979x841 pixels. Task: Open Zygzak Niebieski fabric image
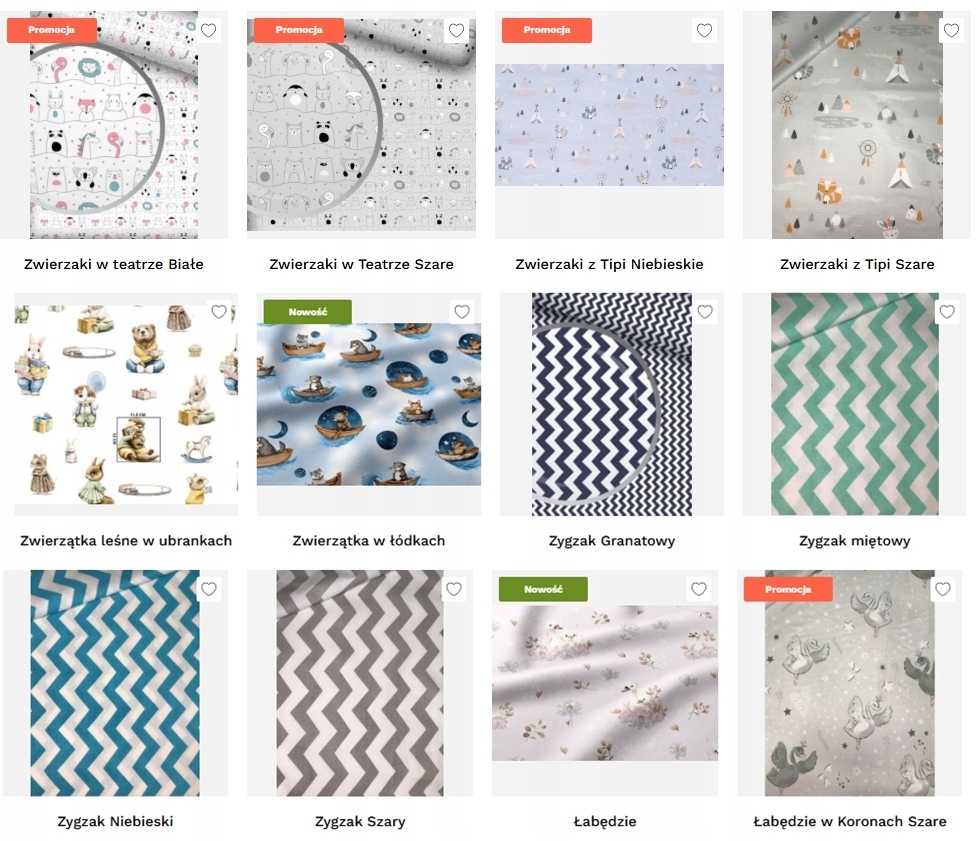pyautogui.click(x=115, y=683)
